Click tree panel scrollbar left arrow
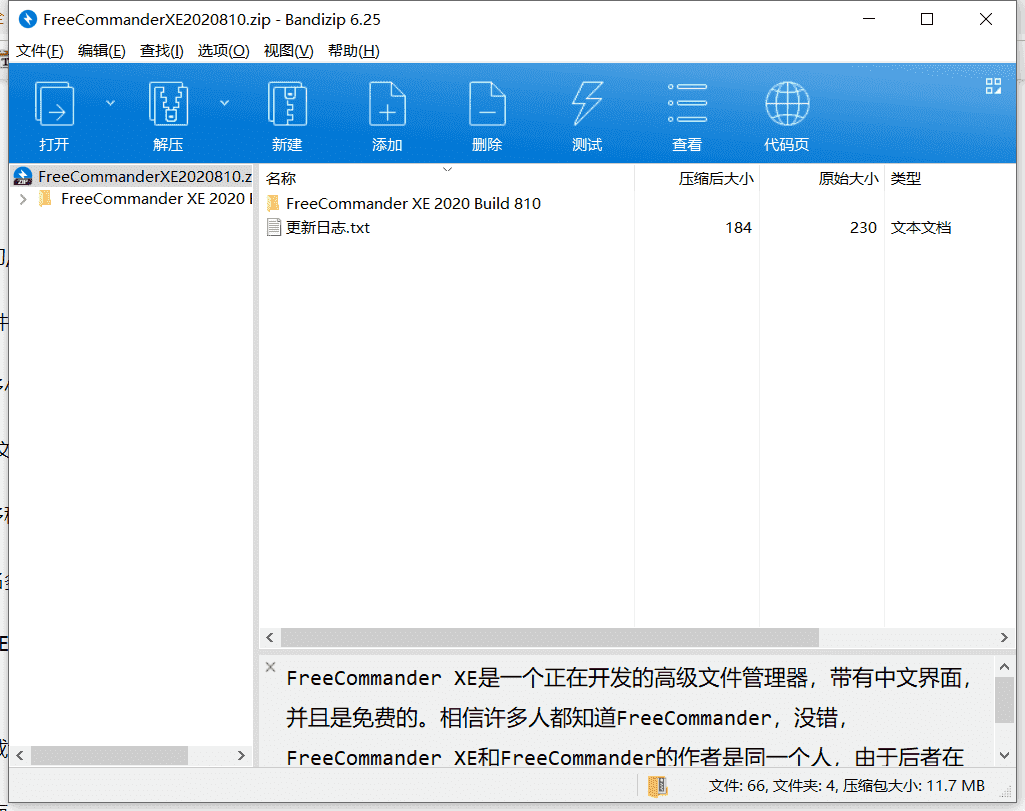Image resolution: width=1025 pixels, height=811 pixels. pos(20,755)
